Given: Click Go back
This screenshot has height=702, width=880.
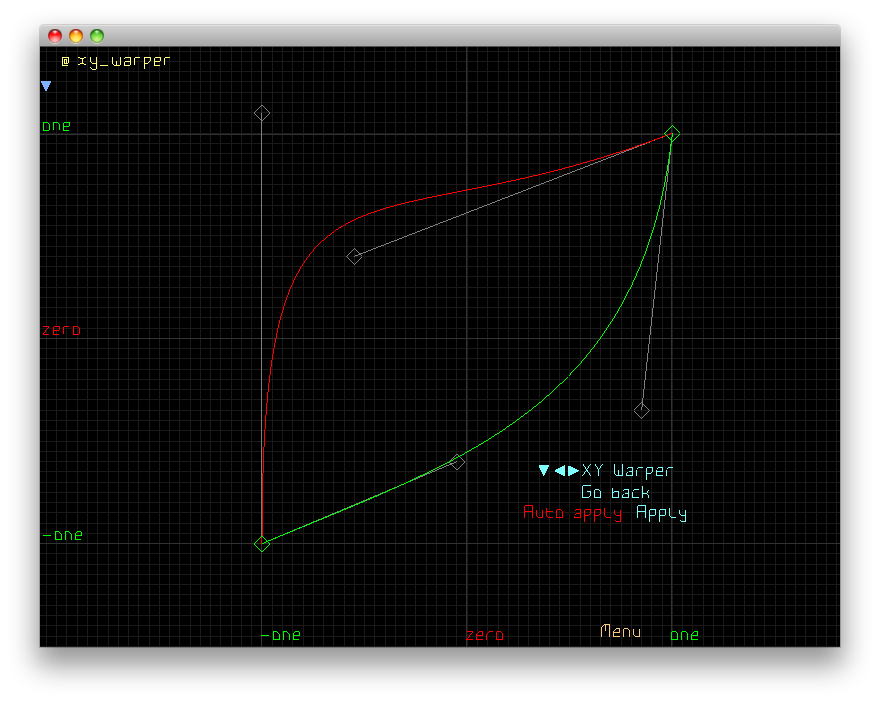Looking at the screenshot, I should (x=615, y=492).
